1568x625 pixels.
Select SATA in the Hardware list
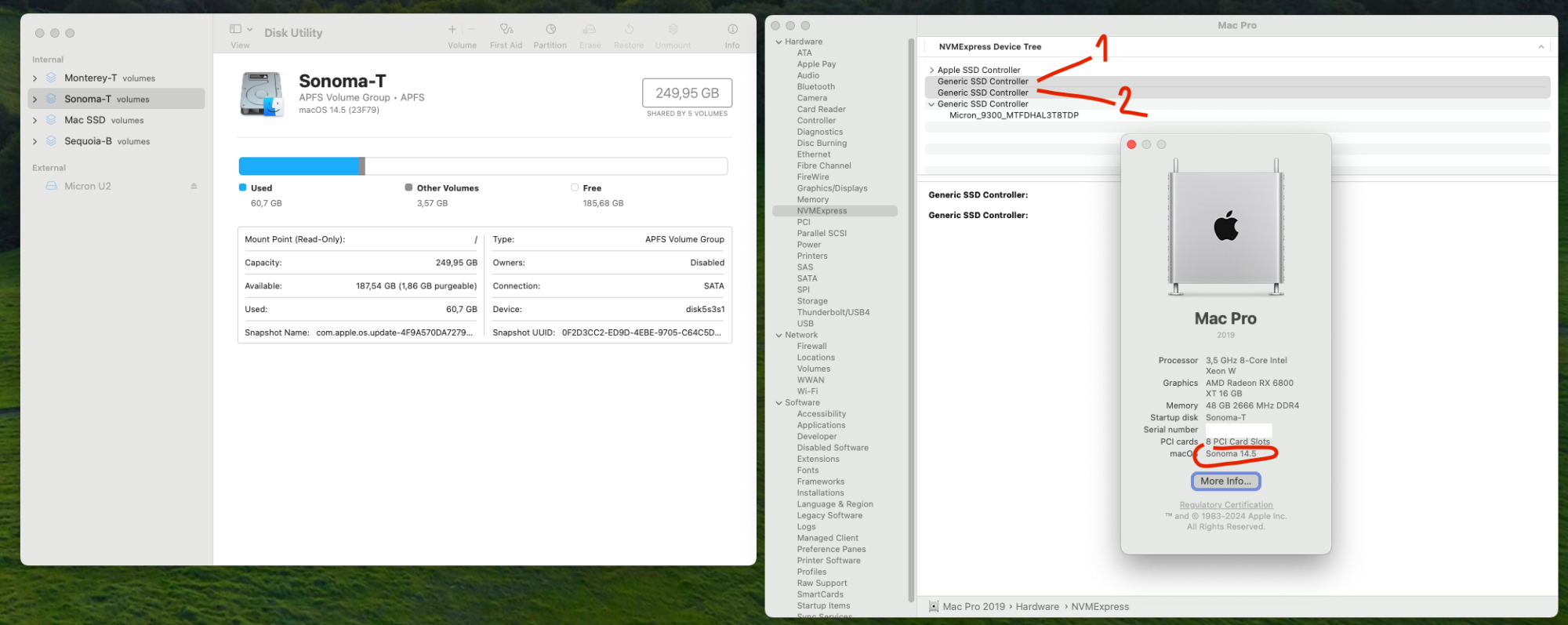pyautogui.click(x=807, y=278)
